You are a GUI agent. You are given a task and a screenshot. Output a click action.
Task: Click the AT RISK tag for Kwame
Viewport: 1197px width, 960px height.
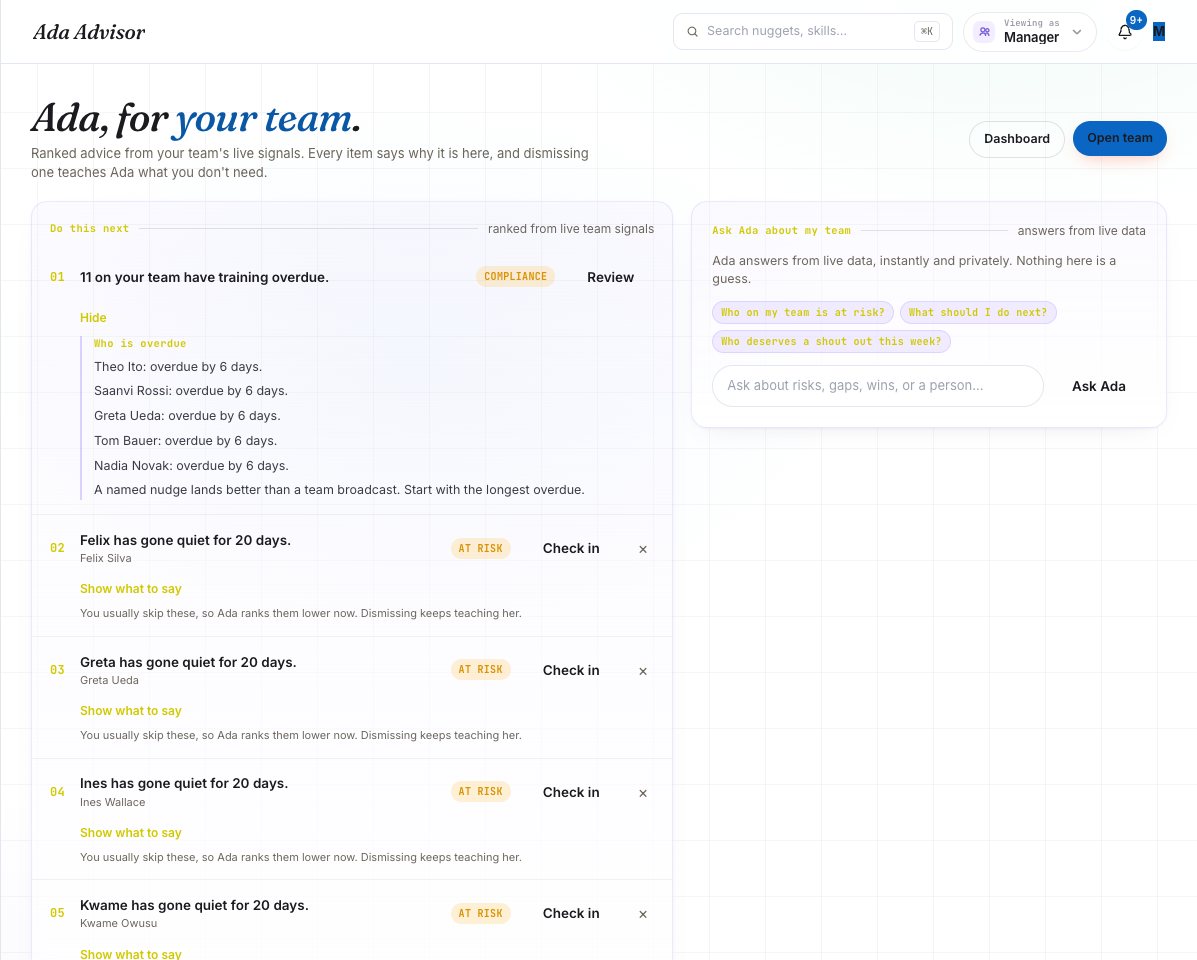[480, 913]
